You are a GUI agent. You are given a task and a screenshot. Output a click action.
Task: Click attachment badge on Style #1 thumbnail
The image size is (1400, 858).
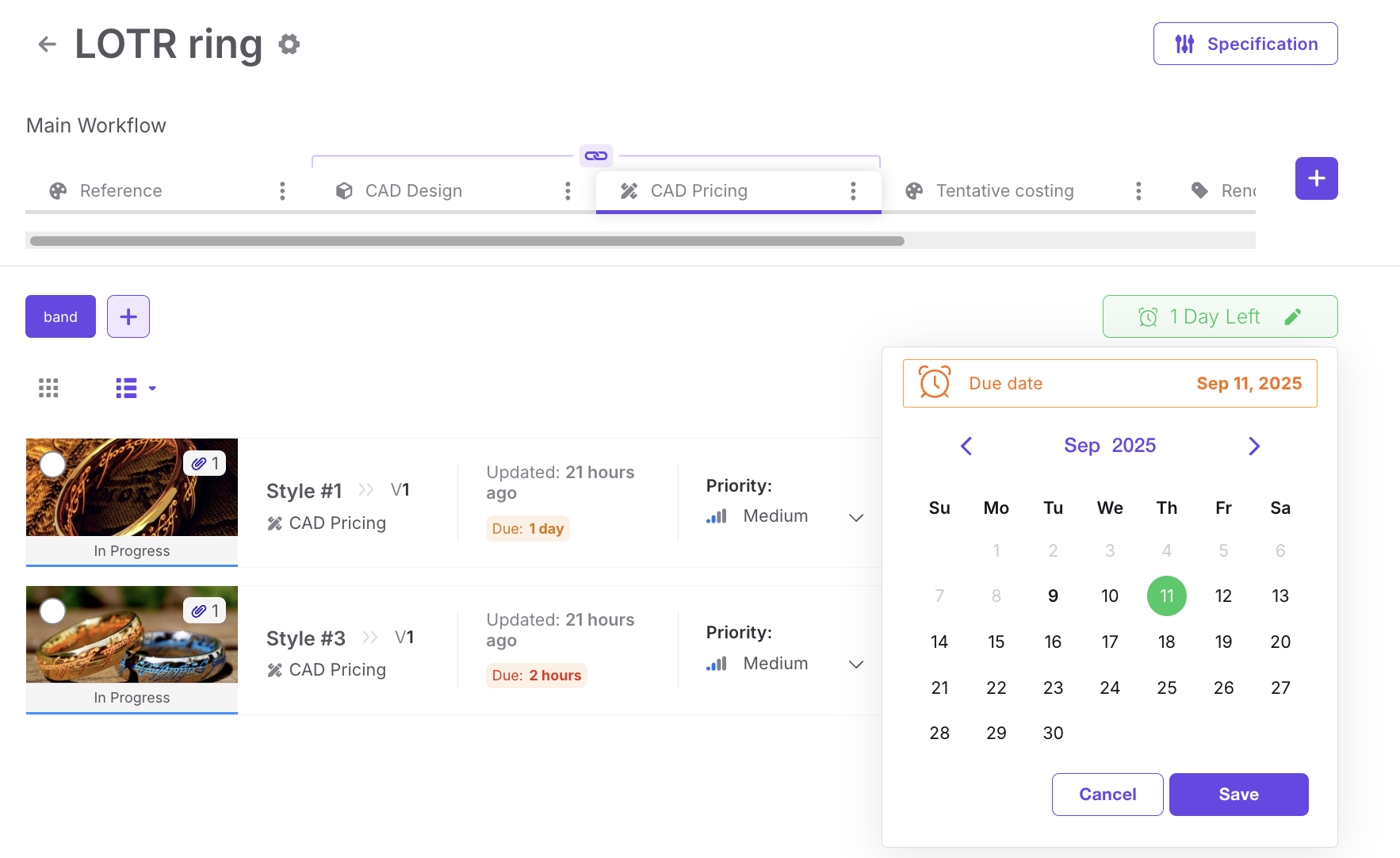(x=205, y=463)
